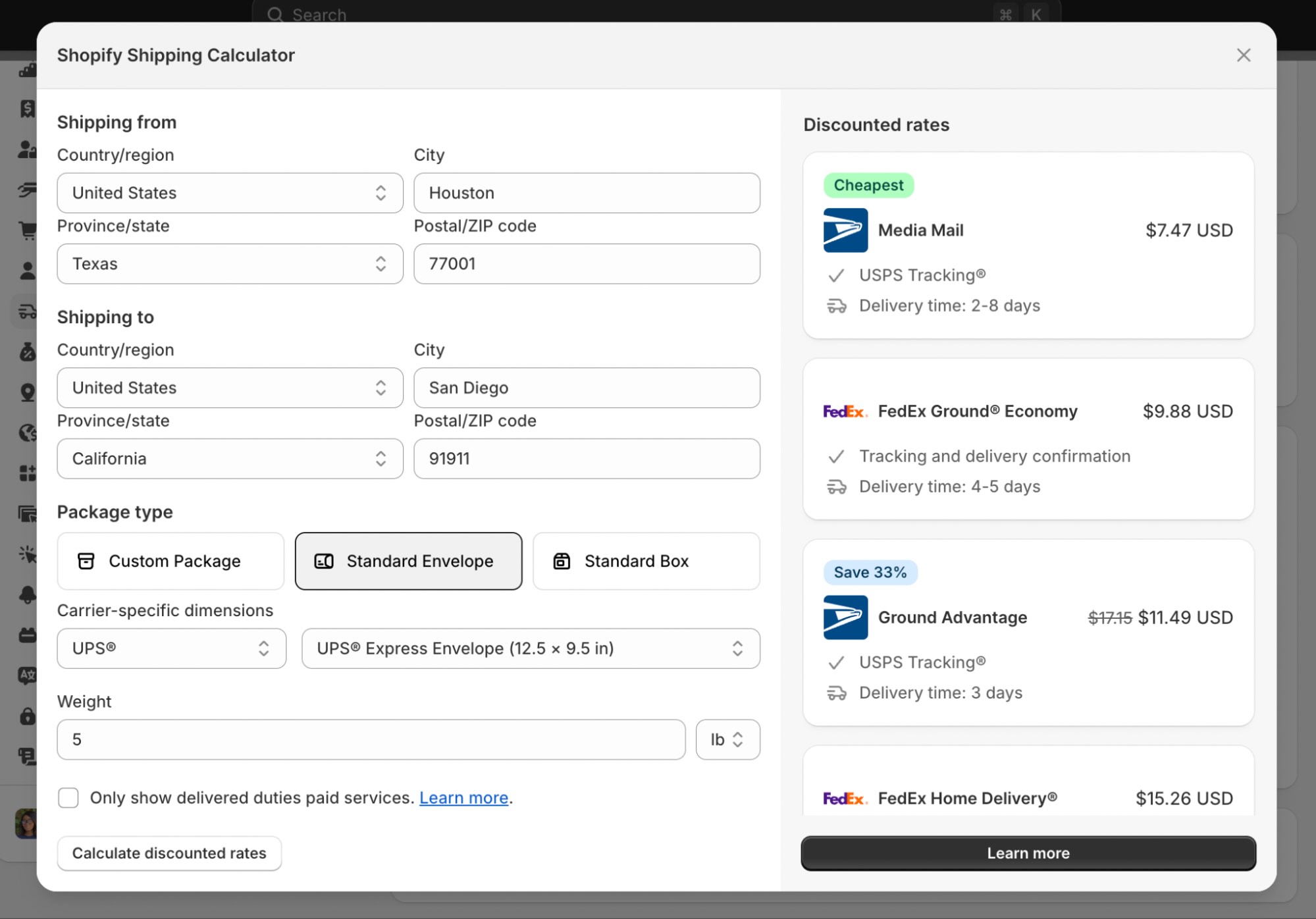Open Shipping and delivery truck sidebar icon
Image resolution: width=1316 pixels, height=919 pixels.
pyautogui.click(x=28, y=311)
